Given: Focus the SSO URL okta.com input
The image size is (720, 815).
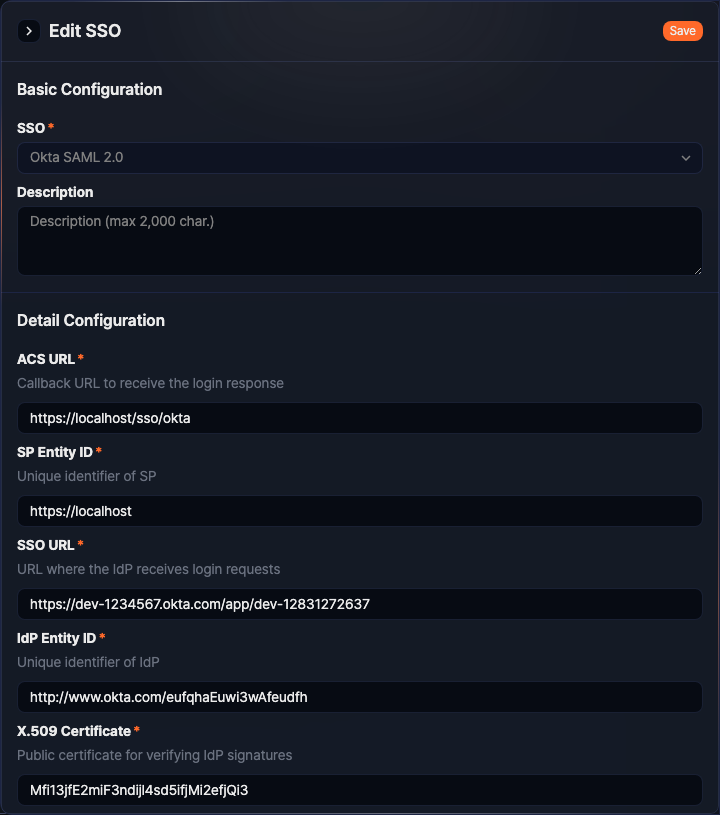Looking at the screenshot, I should [359, 604].
